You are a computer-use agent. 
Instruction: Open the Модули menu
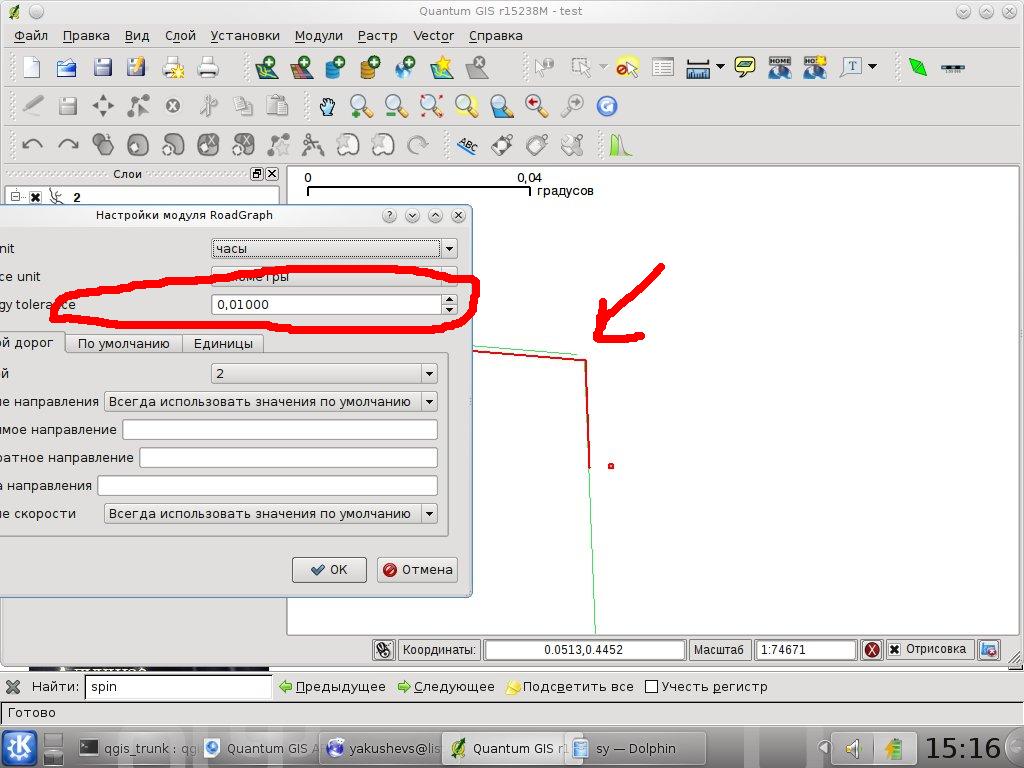pyautogui.click(x=319, y=36)
